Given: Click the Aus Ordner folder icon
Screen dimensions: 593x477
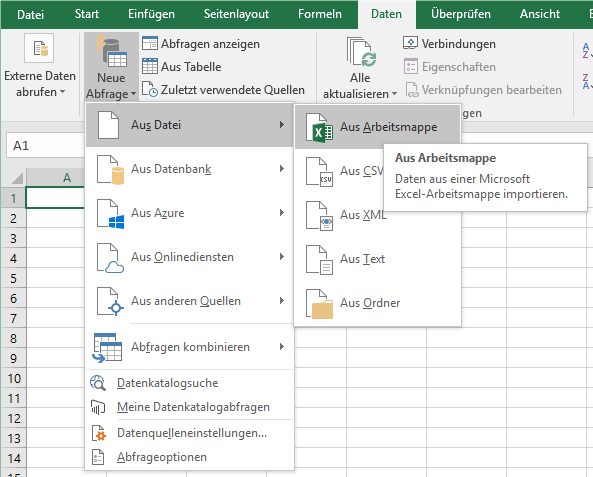Looking at the screenshot, I should pyautogui.click(x=320, y=304).
